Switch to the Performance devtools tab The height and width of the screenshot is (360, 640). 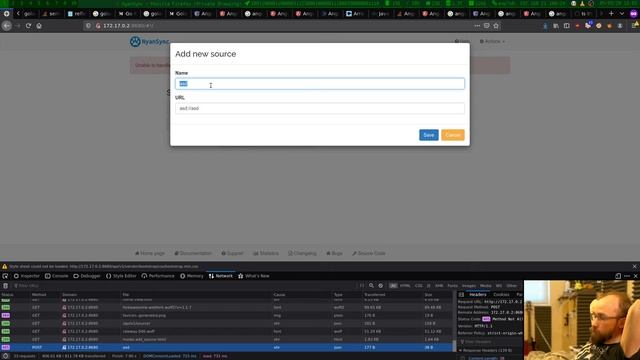click(x=158, y=276)
